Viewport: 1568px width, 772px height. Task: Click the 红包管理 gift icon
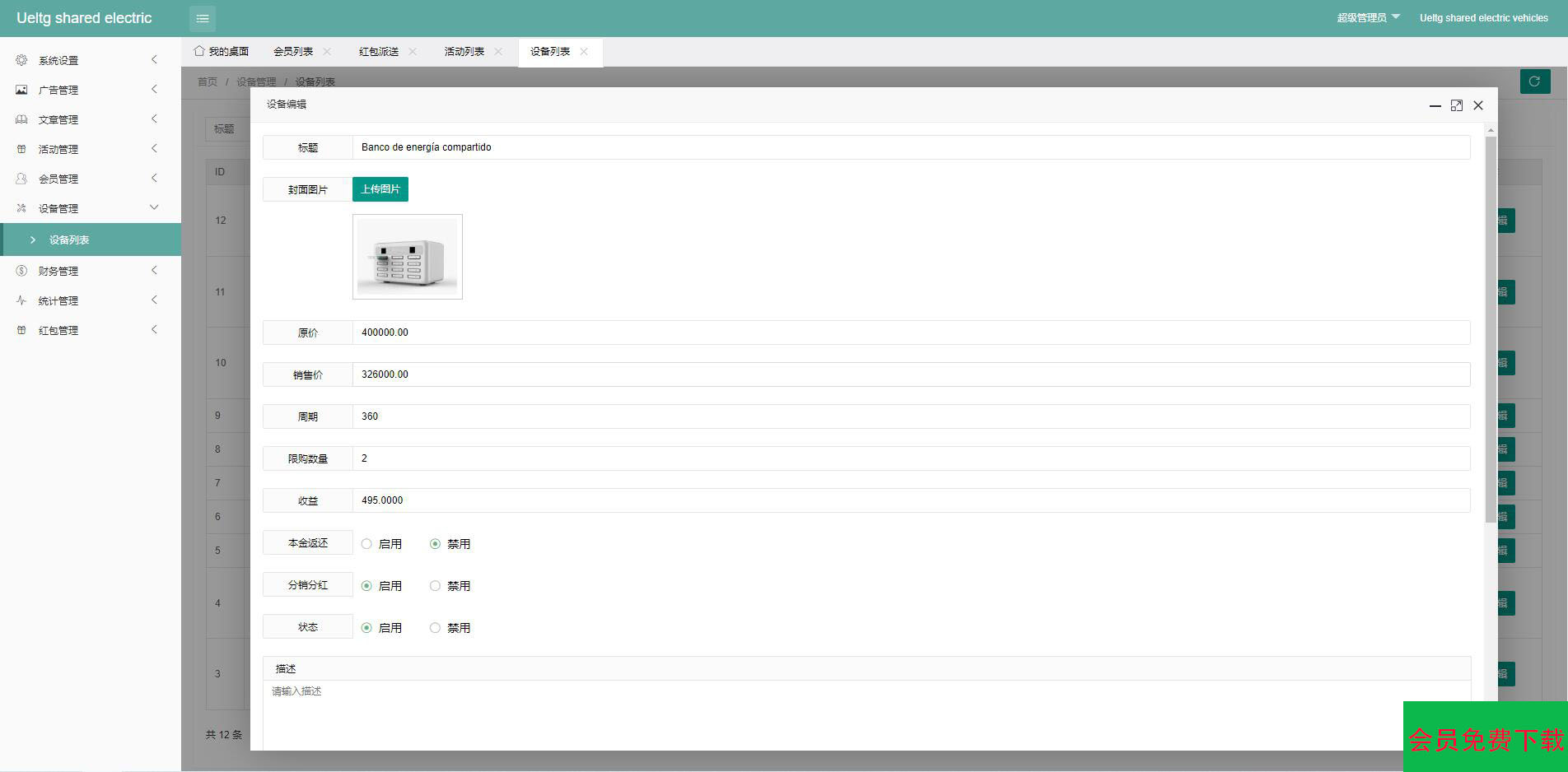click(21, 330)
